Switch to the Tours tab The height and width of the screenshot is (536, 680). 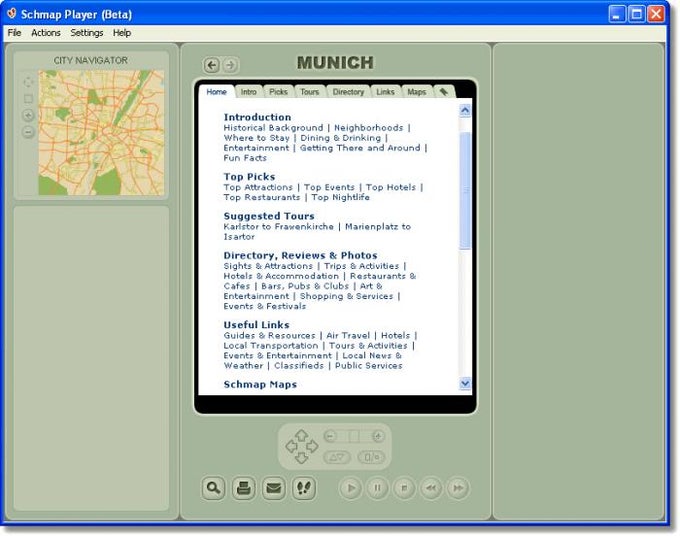point(310,92)
